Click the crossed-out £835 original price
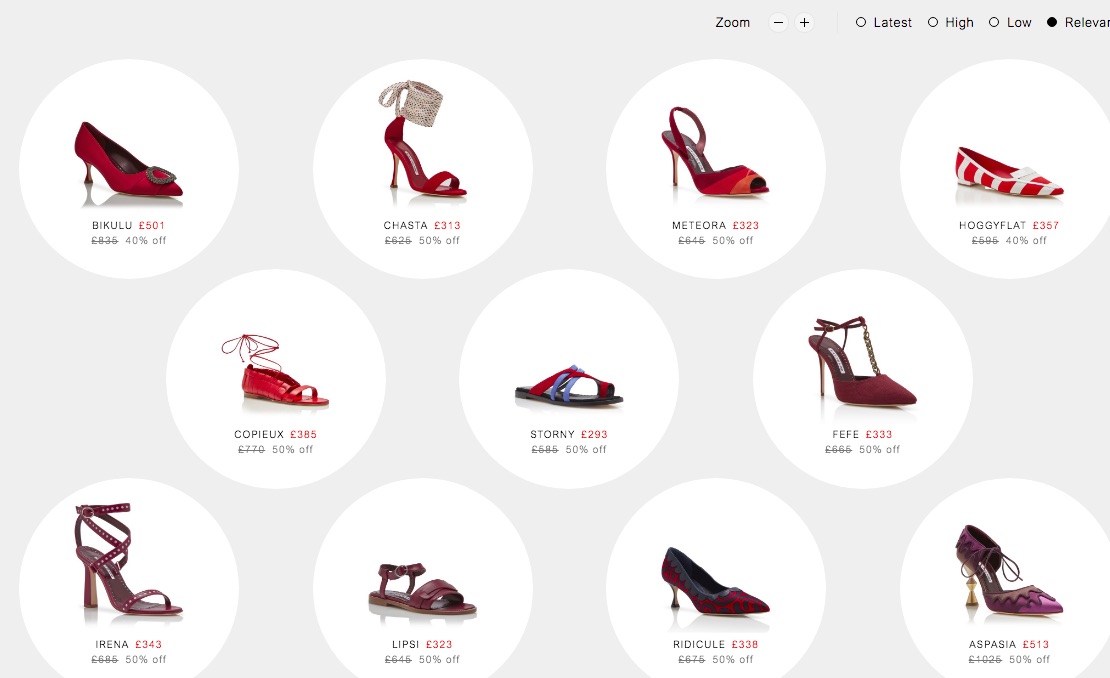The height and width of the screenshot is (678, 1110). (105, 241)
